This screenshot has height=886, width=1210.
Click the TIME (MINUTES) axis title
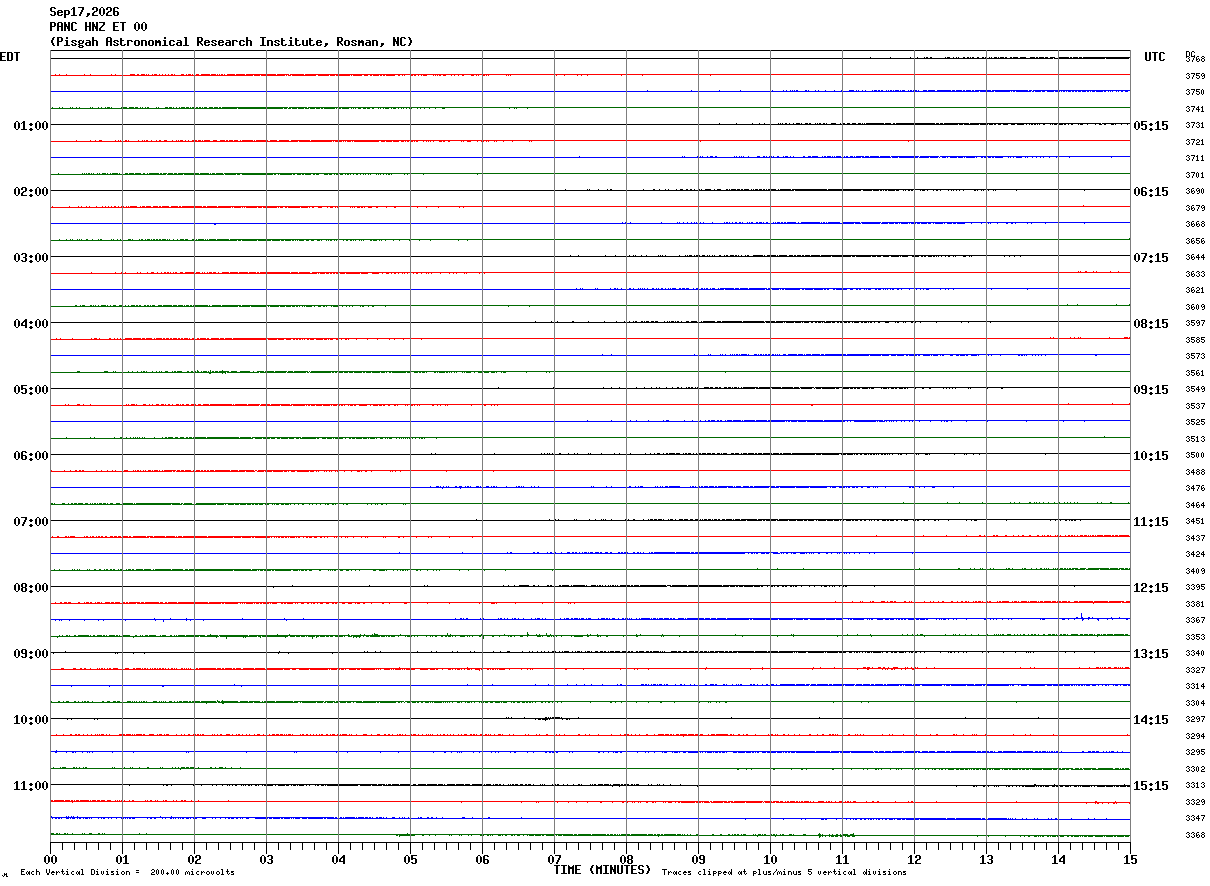pos(602,870)
